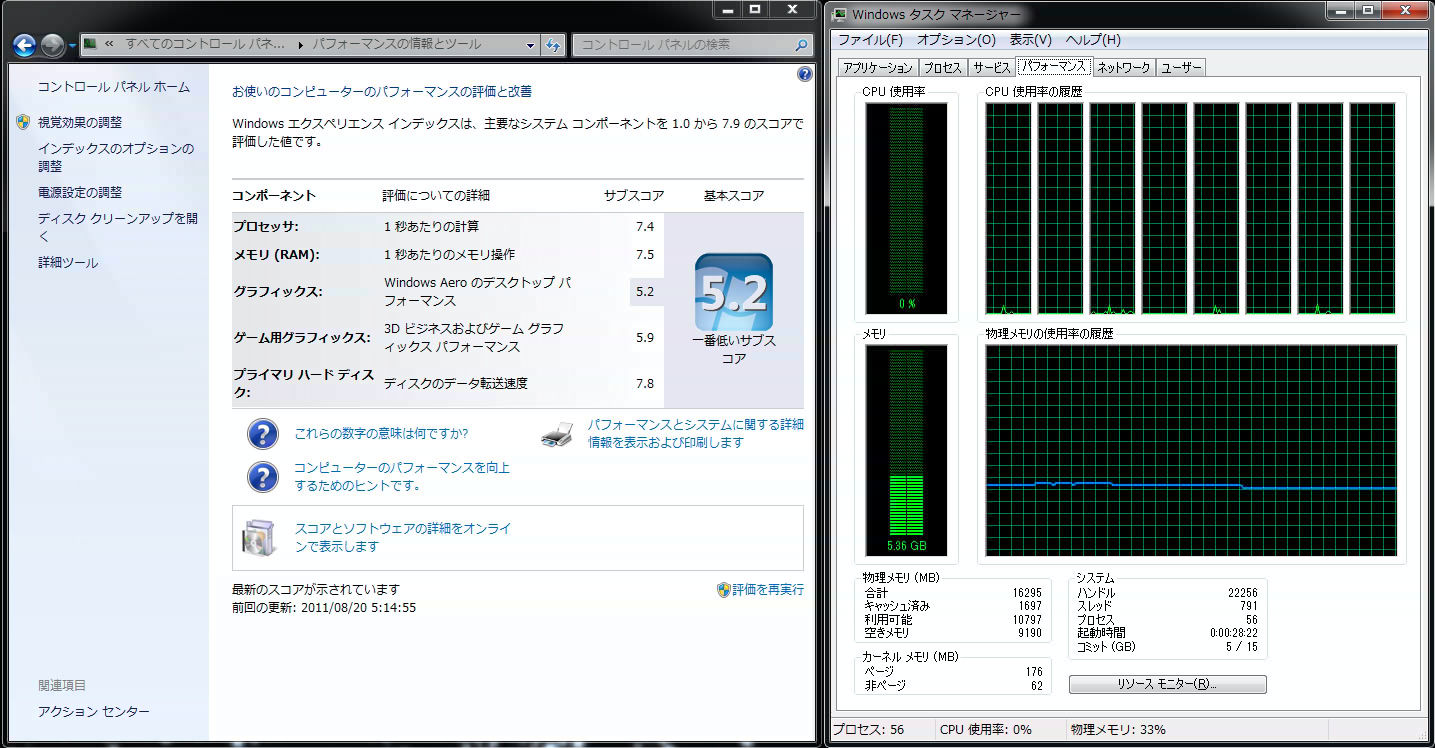Click the 物理メモリの使用率の履歴 graph
The width and height of the screenshot is (1435, 748).
(1190, 450)
